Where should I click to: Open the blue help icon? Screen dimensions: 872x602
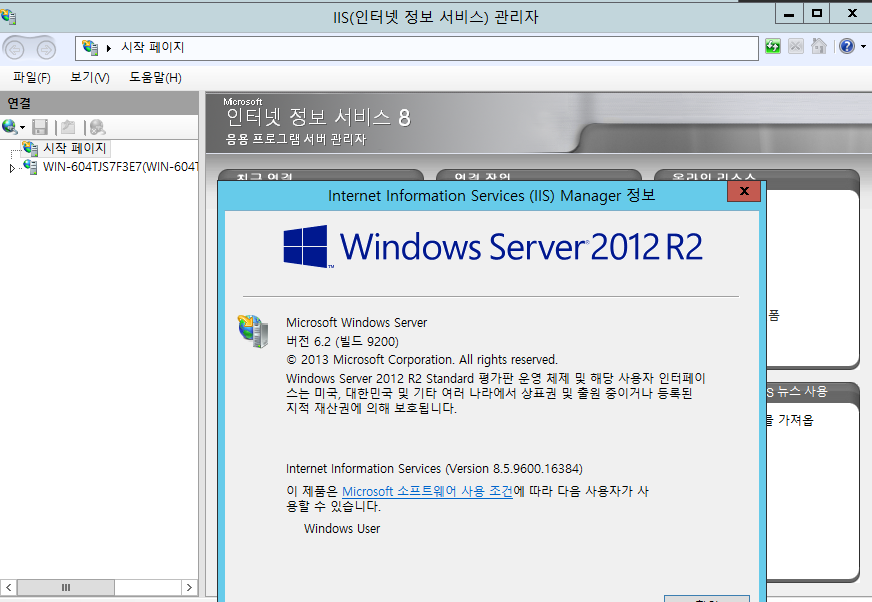point(847,46)
